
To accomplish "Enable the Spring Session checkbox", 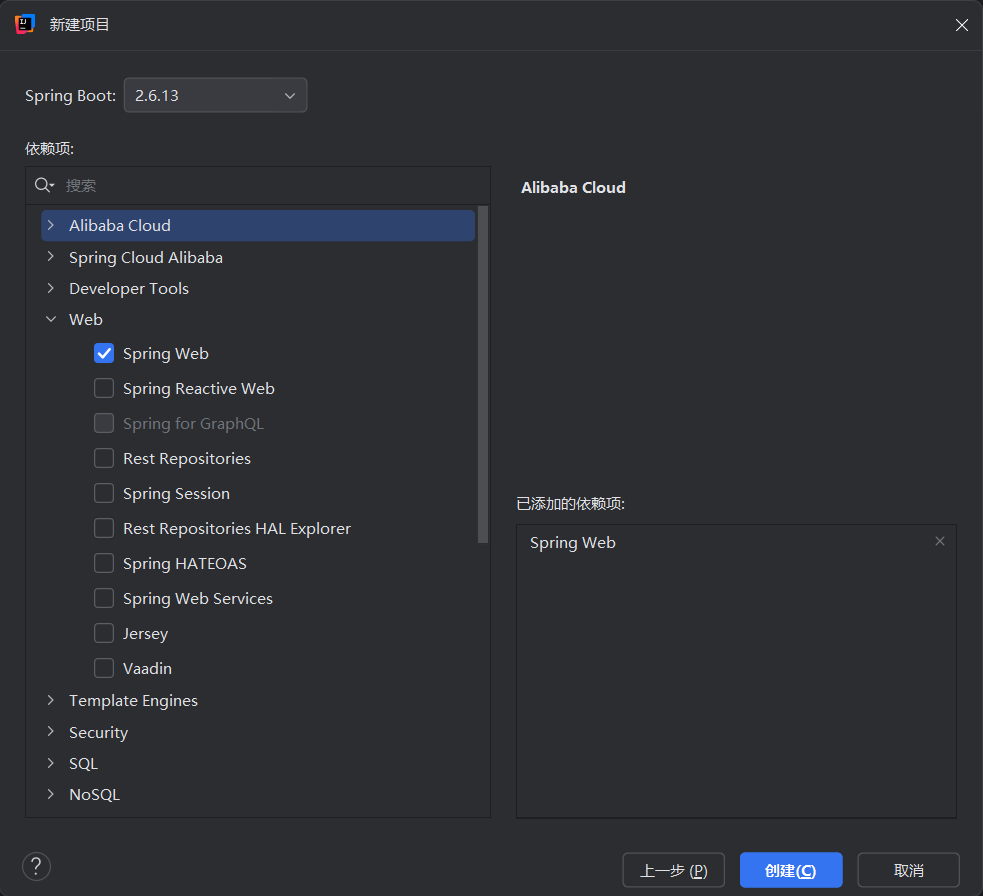I will coord(104,493).
